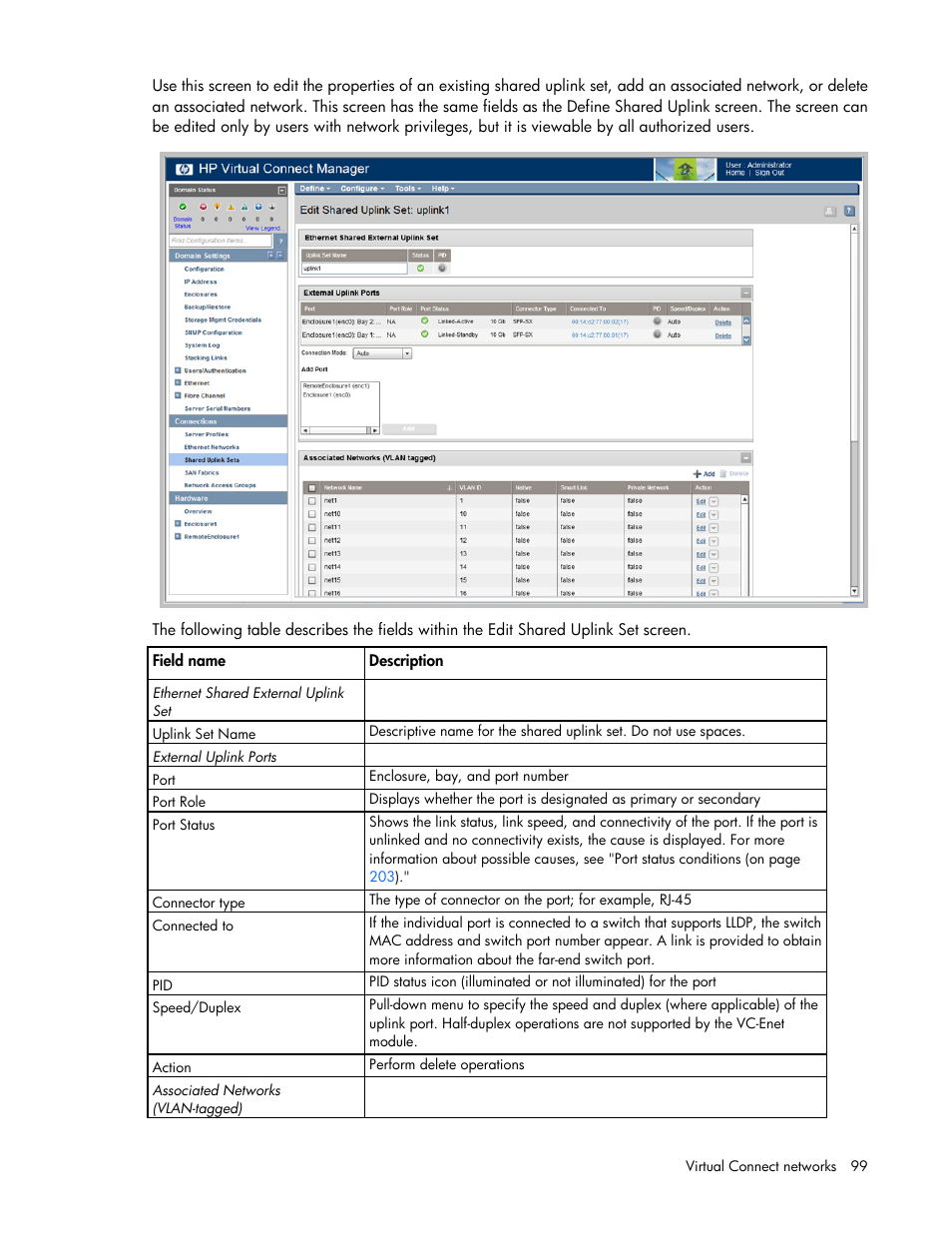Image resolution: width=952 pixels, height=1233 pixels.
Task: Check the box for net12
Action: (x=311, y=540)
